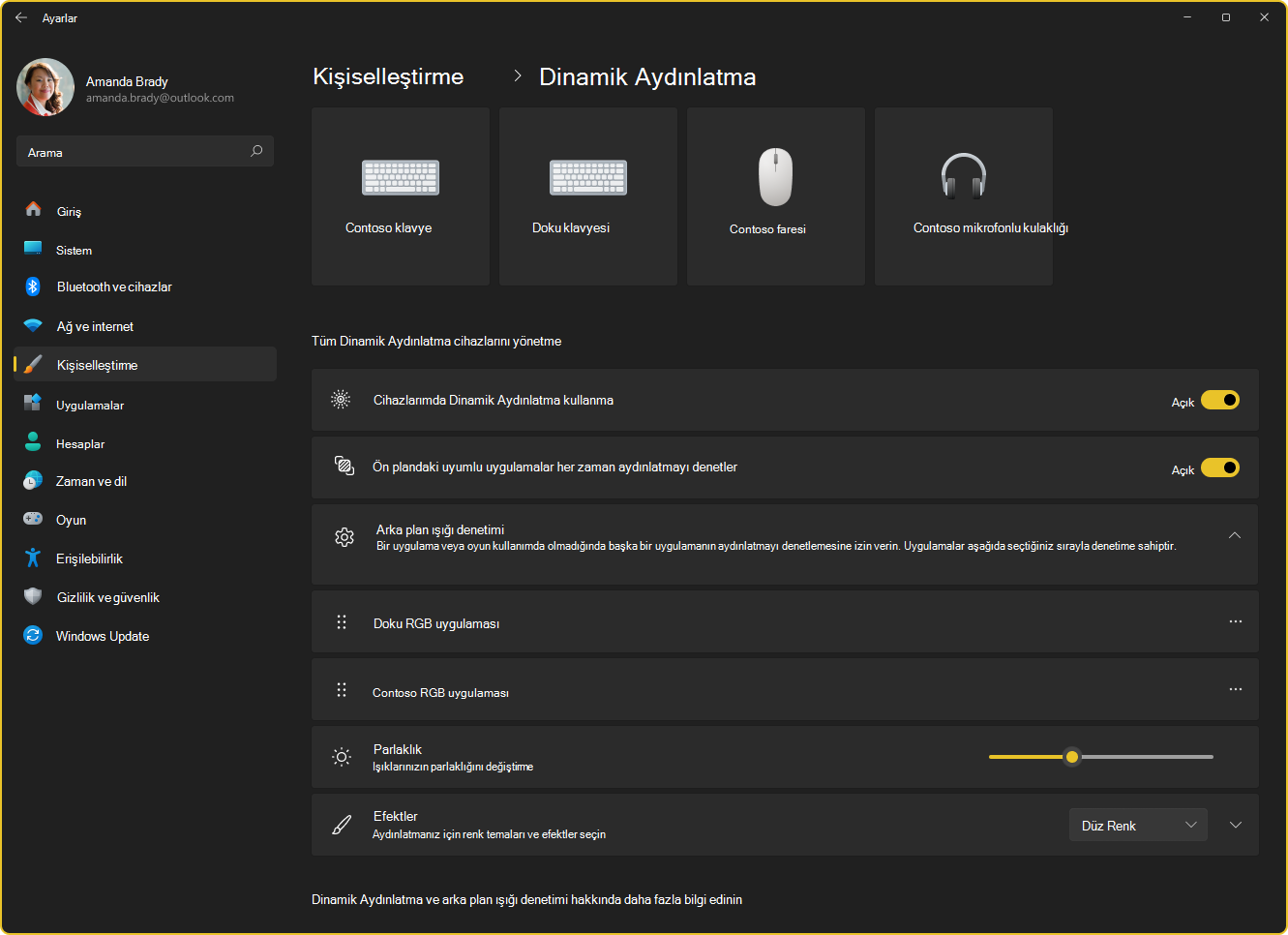Screen dimensions: 1288x935
Task: Select the Doku RGB uygulaması row
Action: (785, 621)
